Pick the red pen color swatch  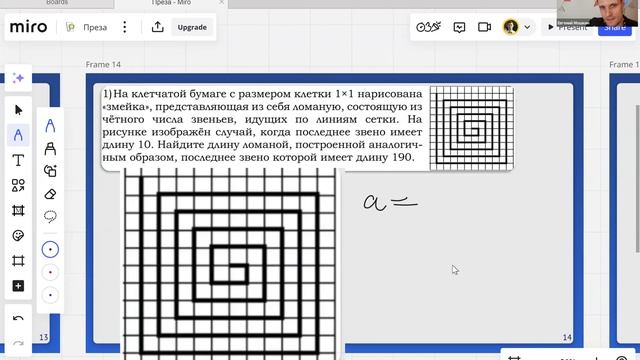50,272
